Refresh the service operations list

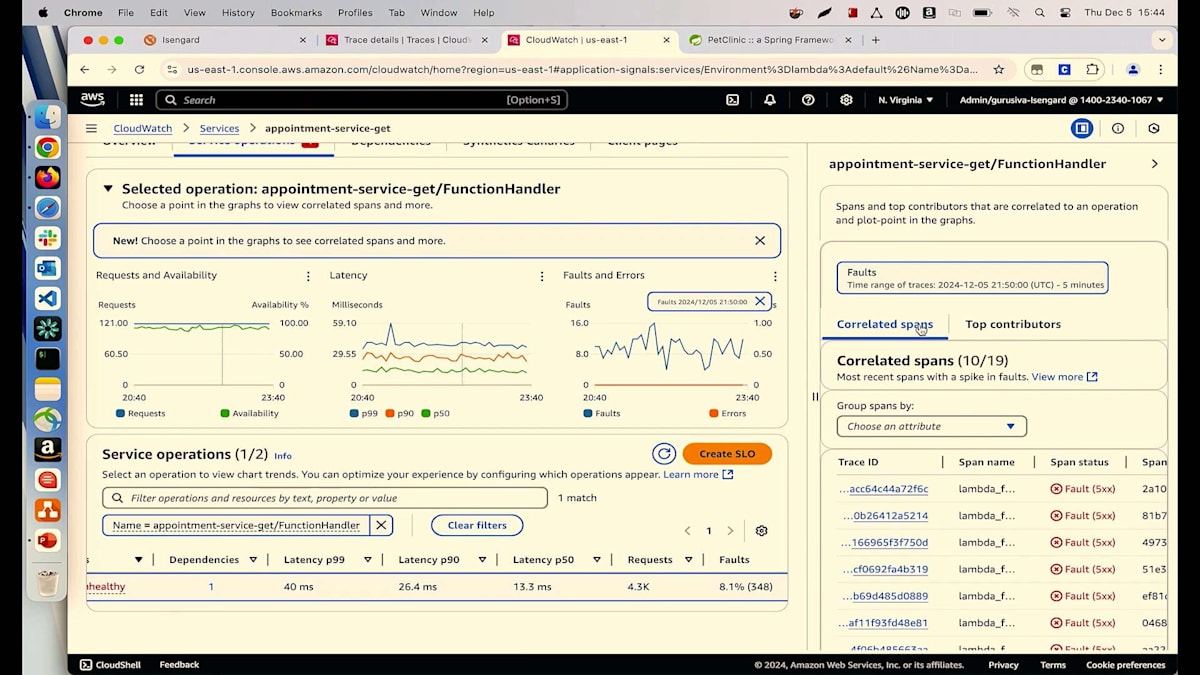(x=664, y=454)
